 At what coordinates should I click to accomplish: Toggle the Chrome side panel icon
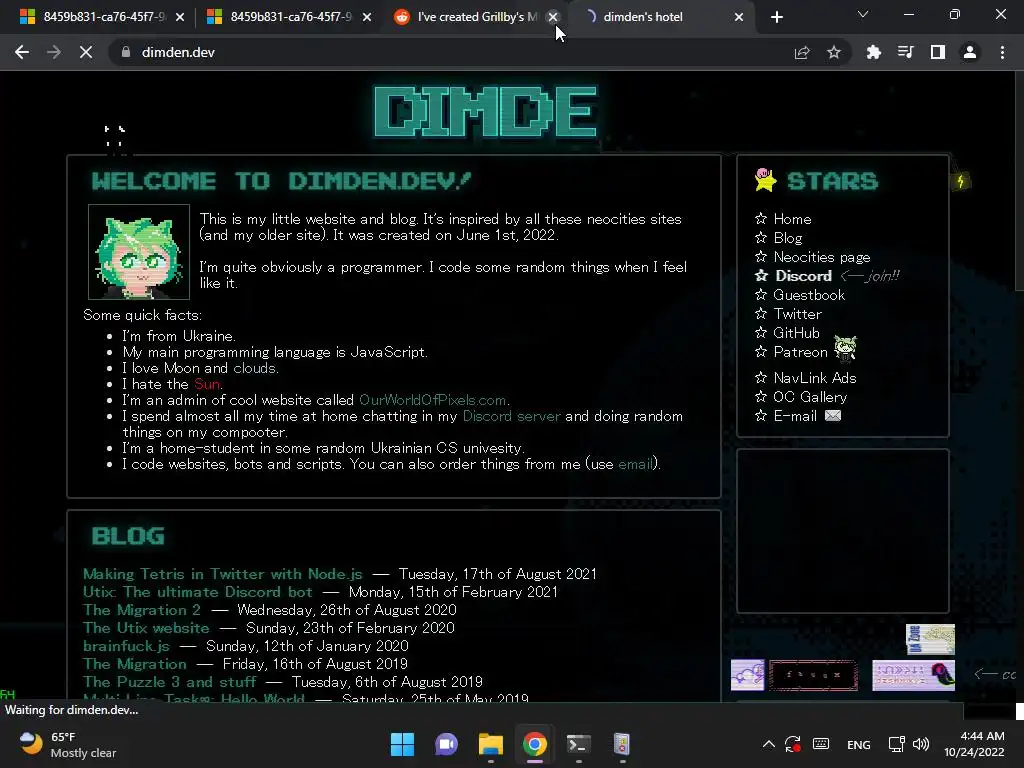(938, 52)
